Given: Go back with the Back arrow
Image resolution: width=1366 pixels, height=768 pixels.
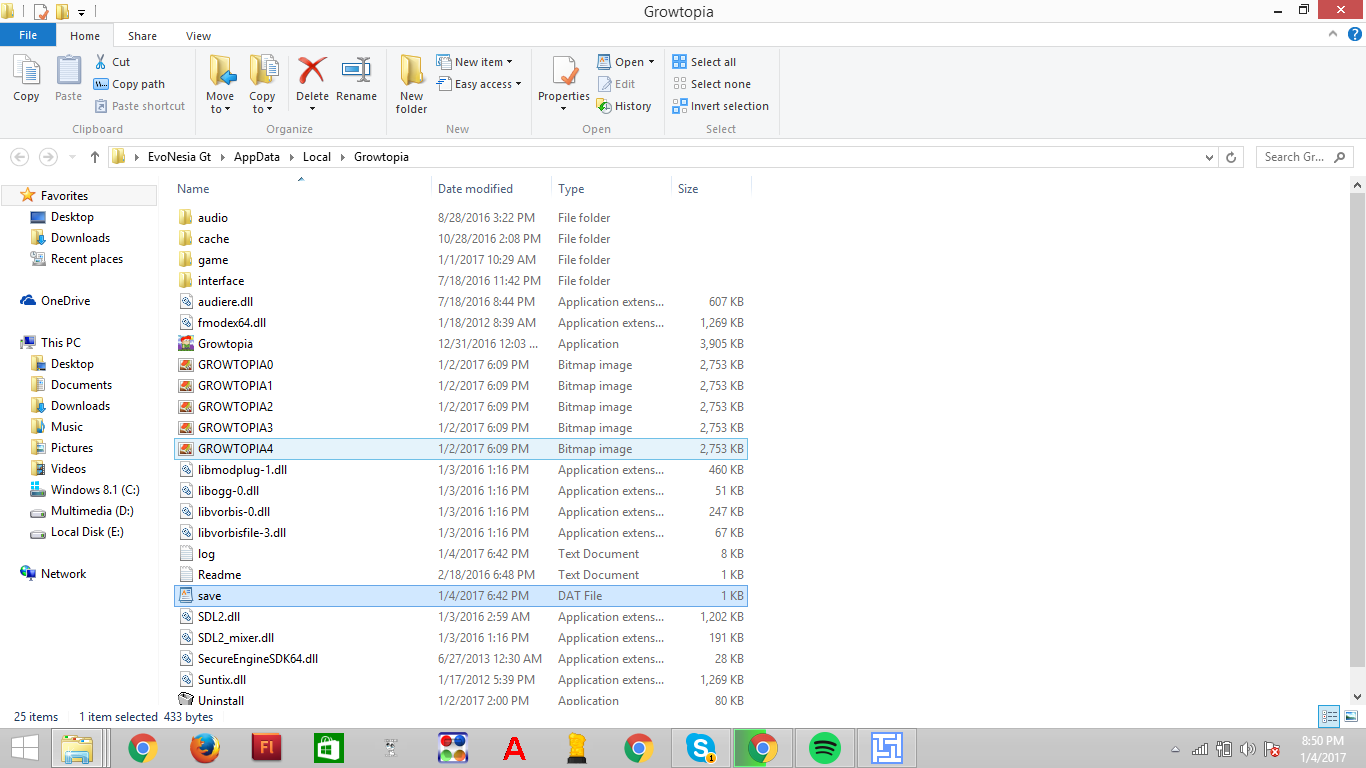Looking at the screenshot, I should point(19,157).
